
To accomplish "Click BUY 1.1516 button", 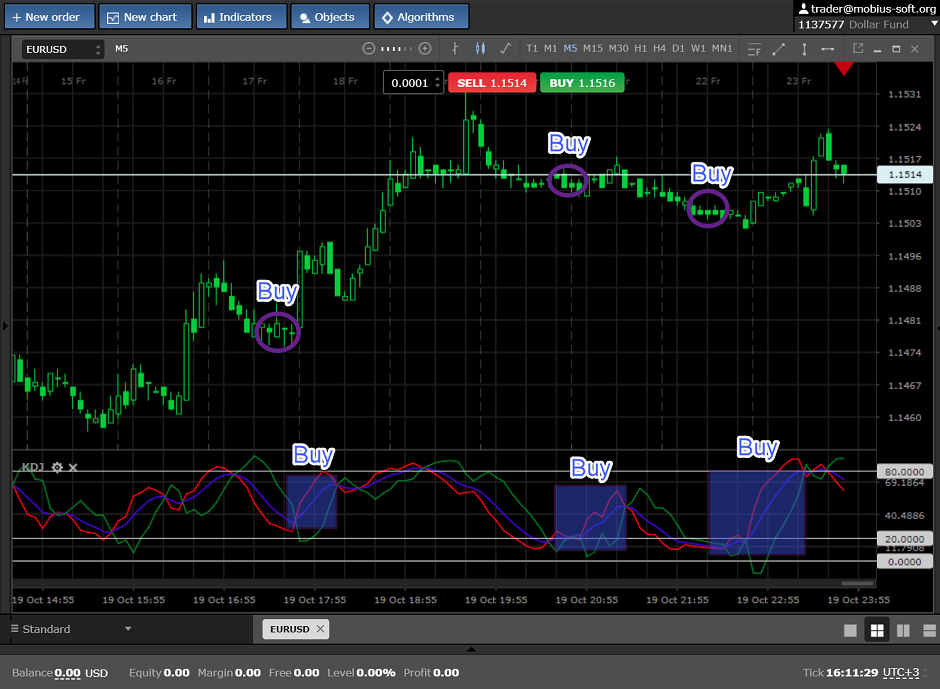I will click(582, 83).
